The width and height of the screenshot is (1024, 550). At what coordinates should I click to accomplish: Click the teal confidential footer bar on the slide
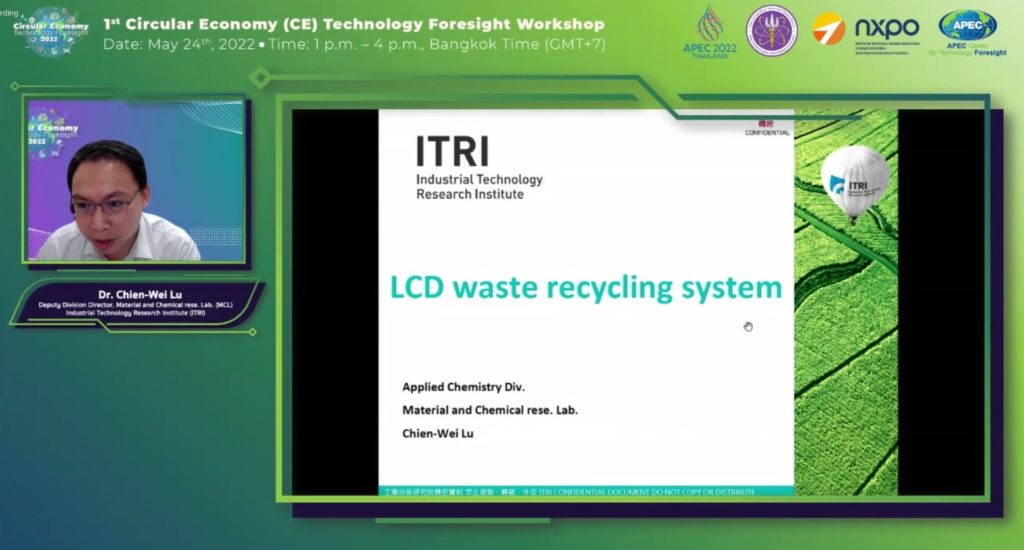coord(586,492)
